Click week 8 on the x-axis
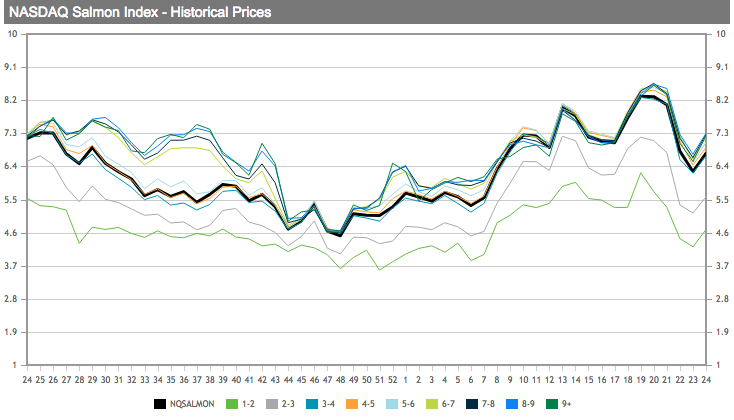Image resolution: width=734 pixels, height=420 pixels. click(497, 380)
